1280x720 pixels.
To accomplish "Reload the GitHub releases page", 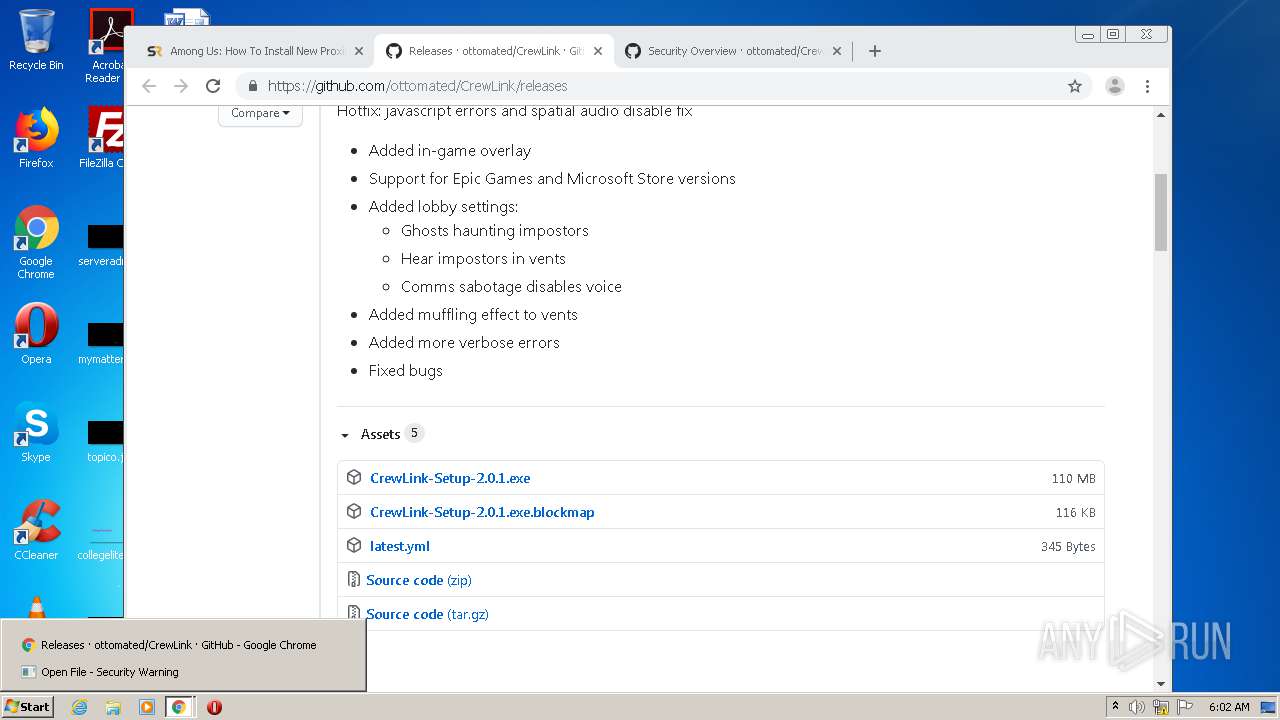I will pyautogui.click(x=213, y=86).
